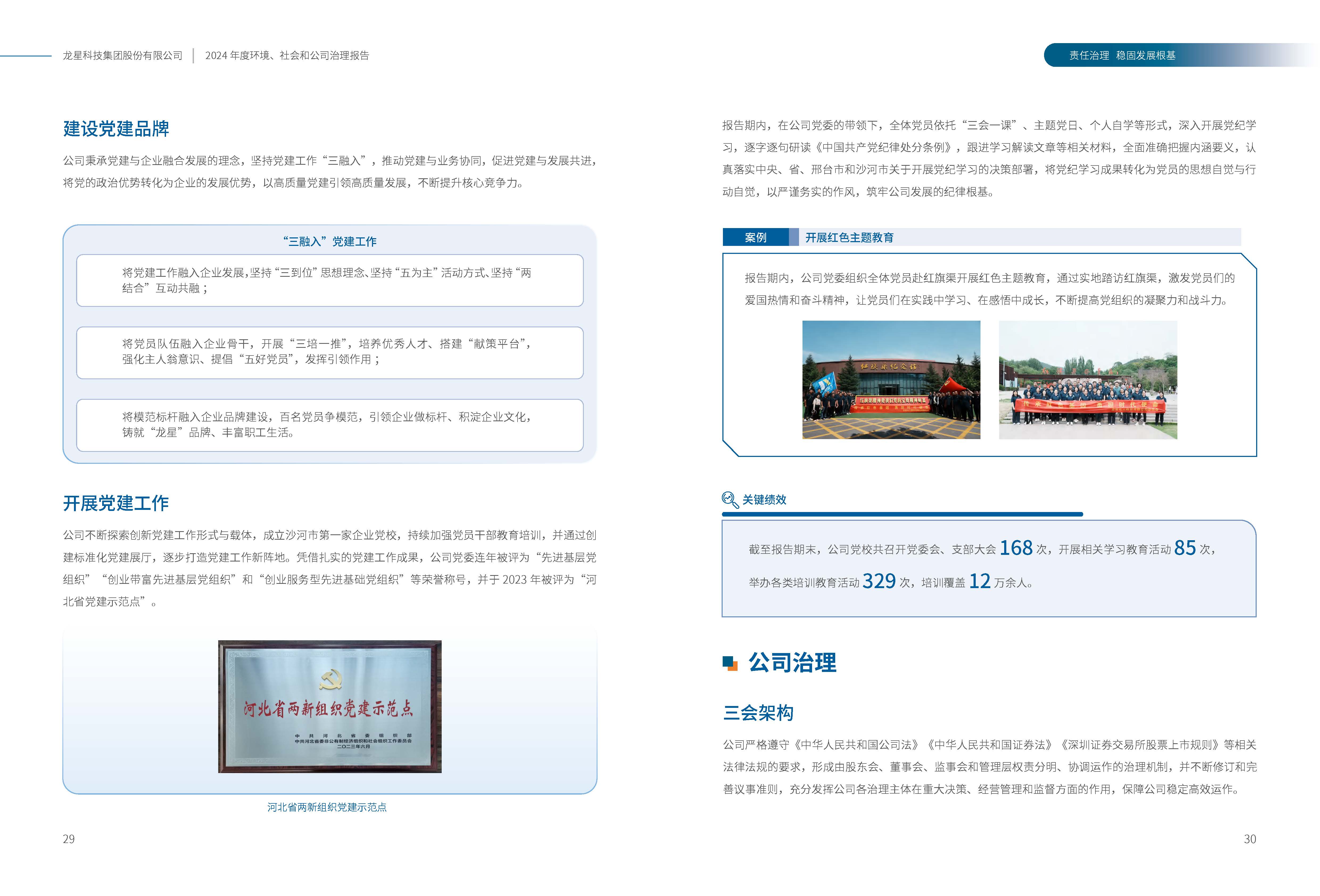
Task: Click the 关键绩效 label
Action: 764,499
